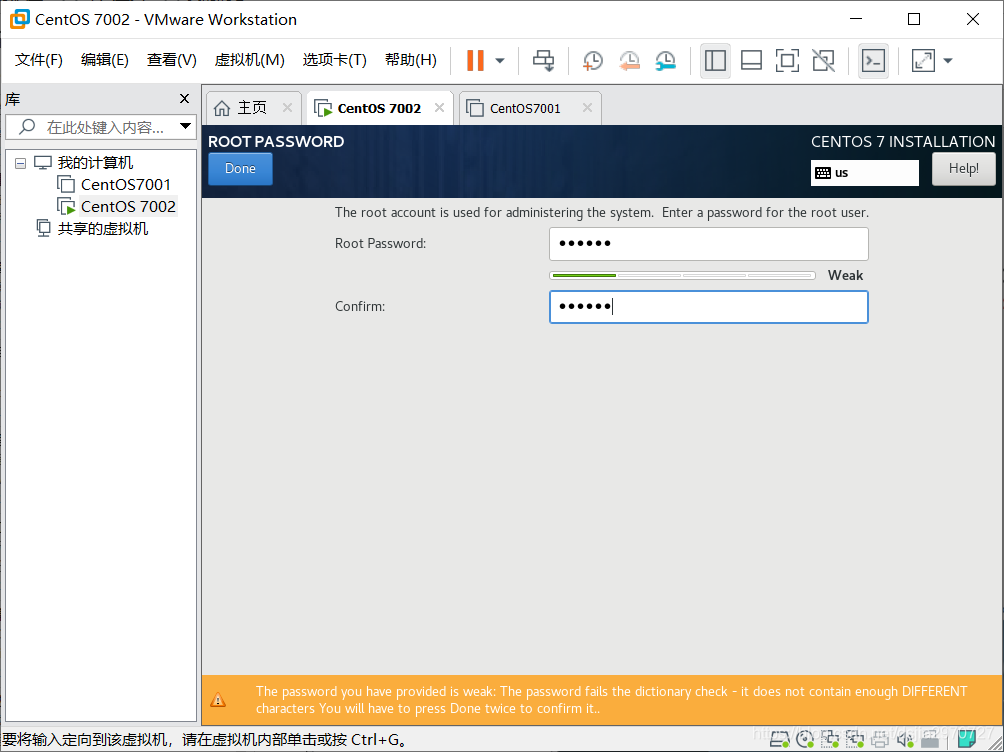Open the 查看(V) menu
Screen dimensions: 1004x752
pos(172,60)
